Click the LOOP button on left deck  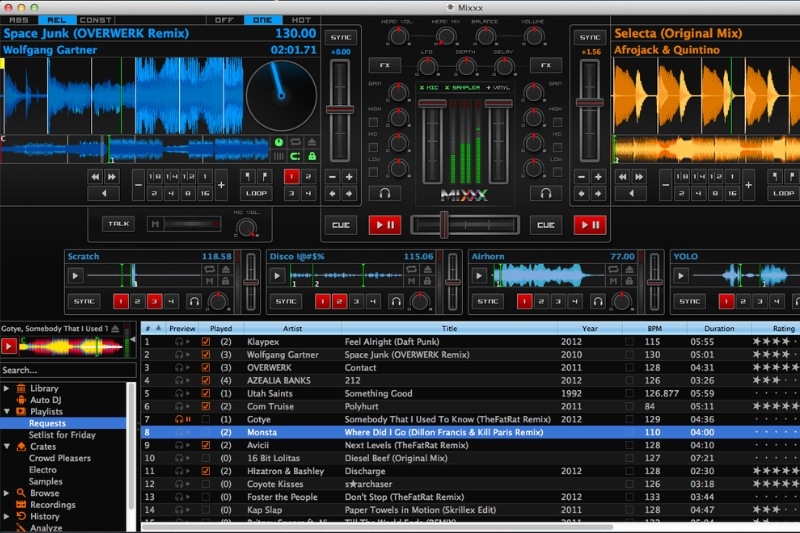tap(256, 193)
